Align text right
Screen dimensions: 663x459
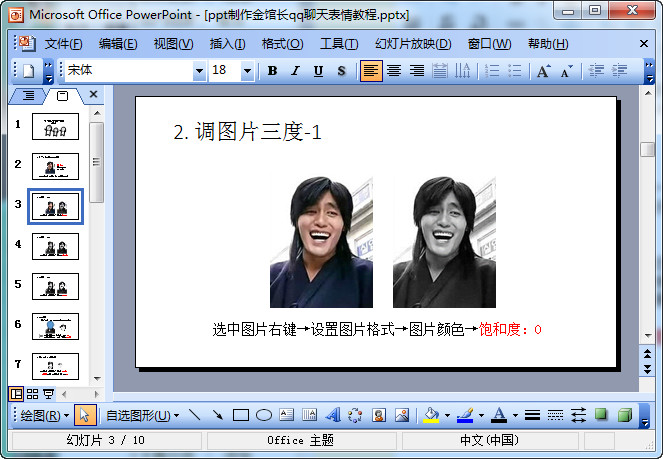[x=417, y=71]
